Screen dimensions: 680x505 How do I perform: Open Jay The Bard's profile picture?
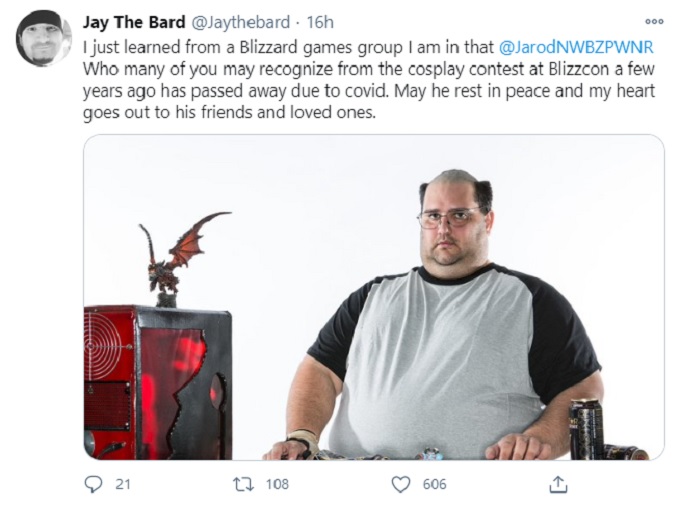(43, 38)
